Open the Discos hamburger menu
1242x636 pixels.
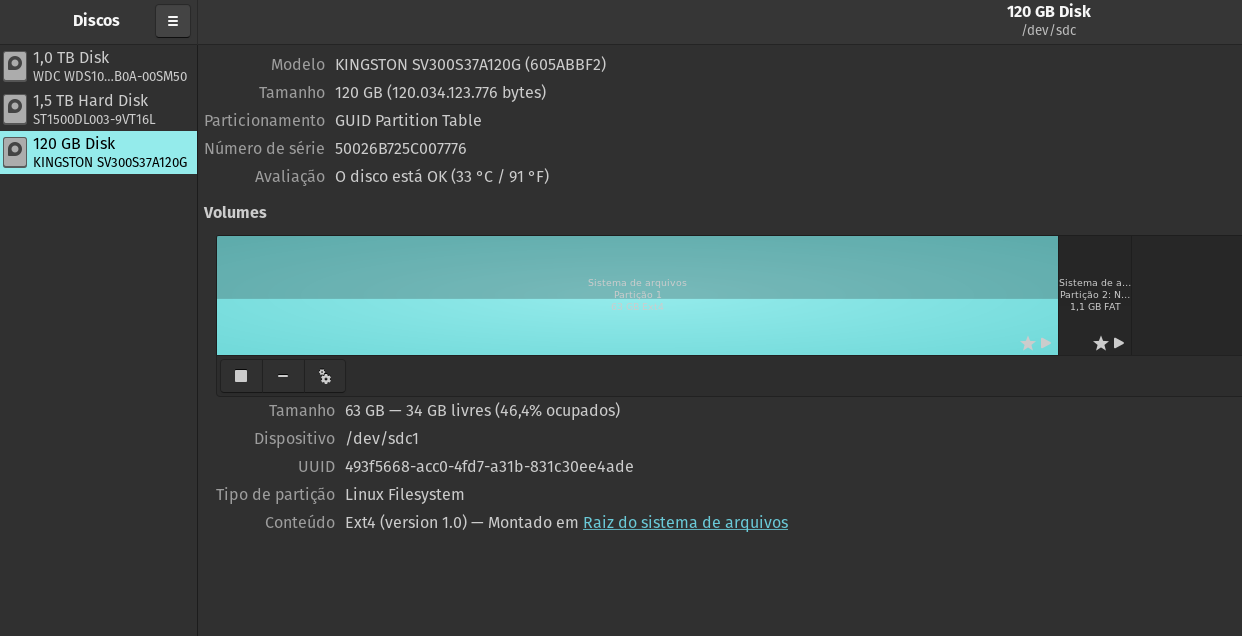click(173, 21)
